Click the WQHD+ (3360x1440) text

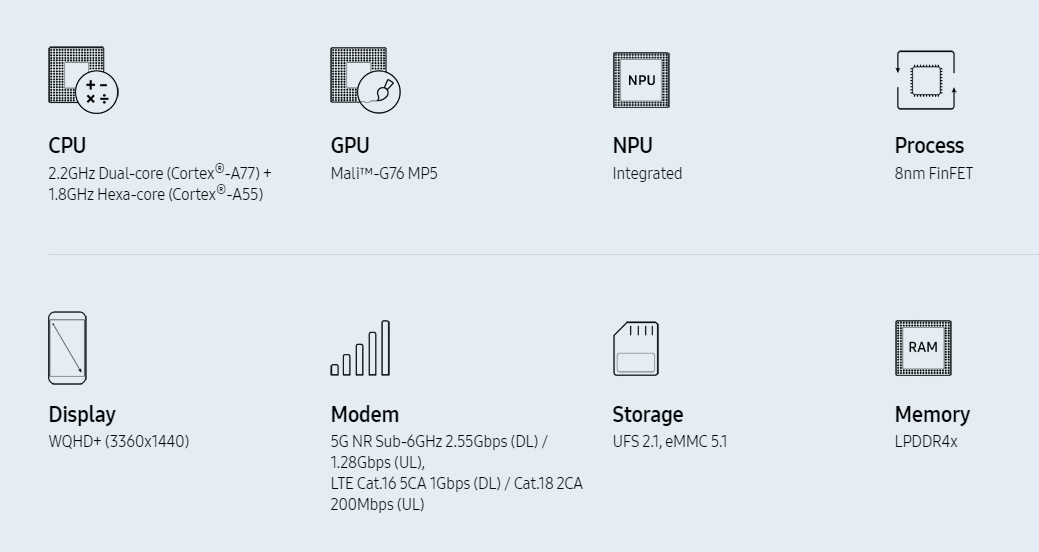[x=119, y=441]
